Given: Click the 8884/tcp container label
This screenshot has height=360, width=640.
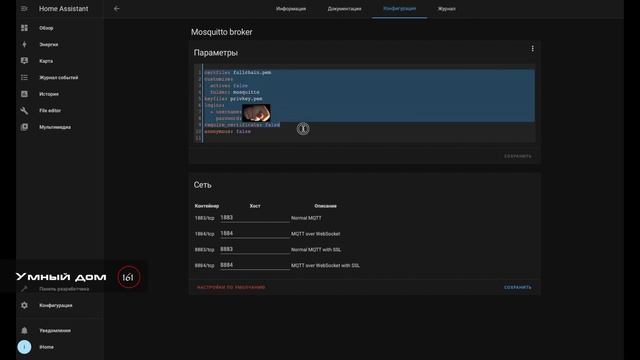Looking at the screenshot, I should [x=204, y=265].
